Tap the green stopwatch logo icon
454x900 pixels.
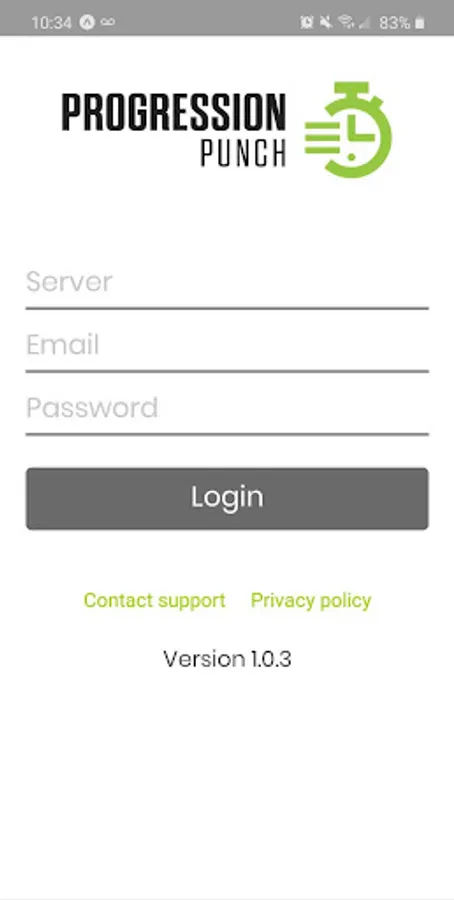pyautogui.click(x=348, y=129)
